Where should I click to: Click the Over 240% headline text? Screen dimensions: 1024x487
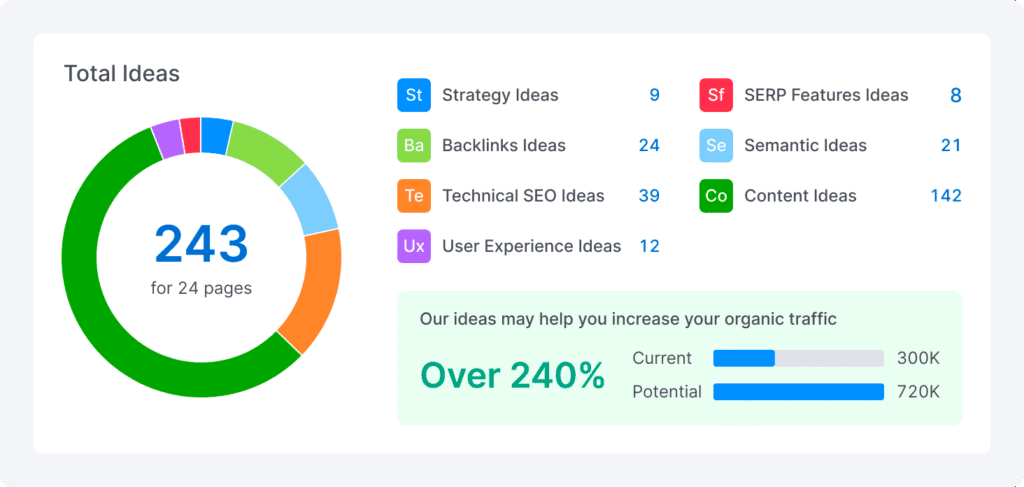click(x=512, y=375)
